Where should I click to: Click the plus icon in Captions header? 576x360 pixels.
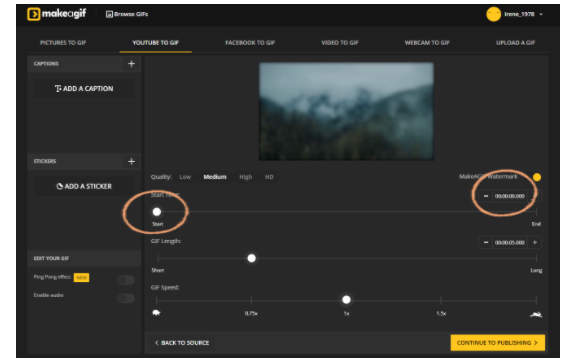[131, 64]
